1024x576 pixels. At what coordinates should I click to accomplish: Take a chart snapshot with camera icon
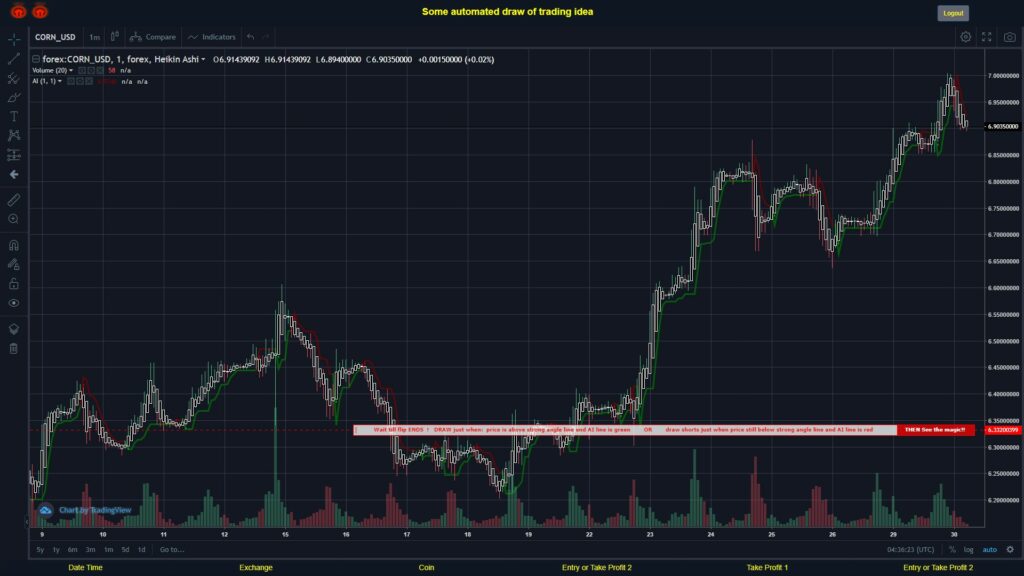(1010, 37)
